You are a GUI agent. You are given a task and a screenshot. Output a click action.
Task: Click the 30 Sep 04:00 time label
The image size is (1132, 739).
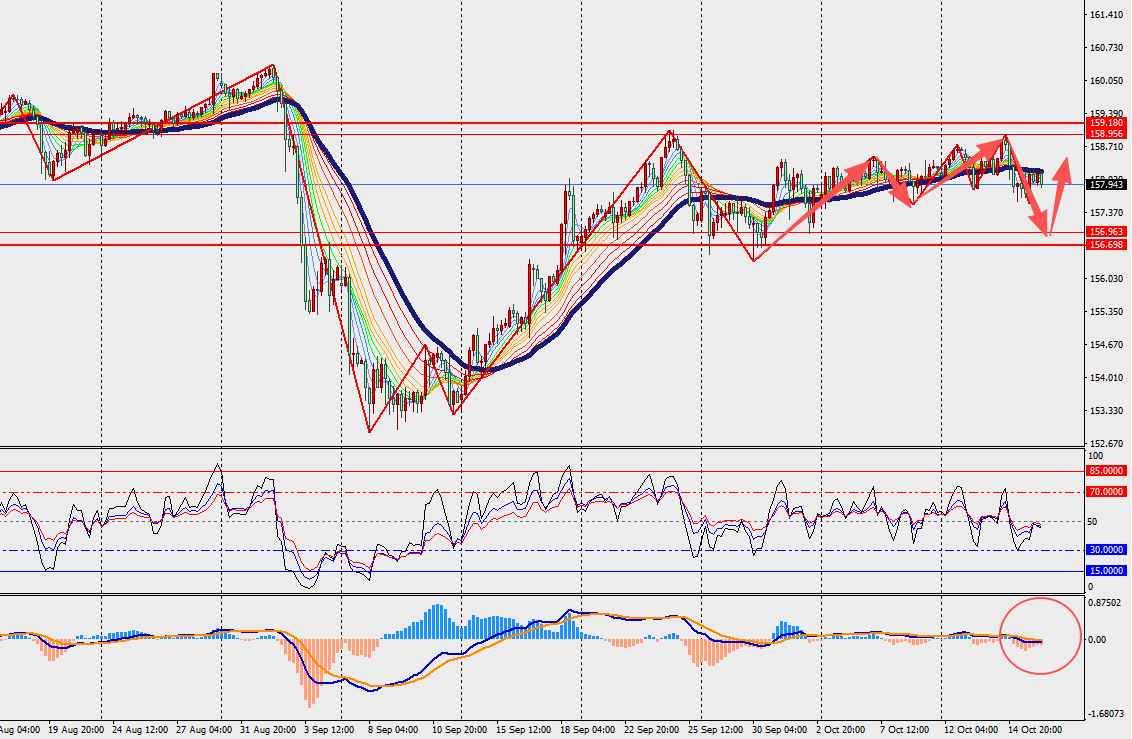click(x=780, y=730)
